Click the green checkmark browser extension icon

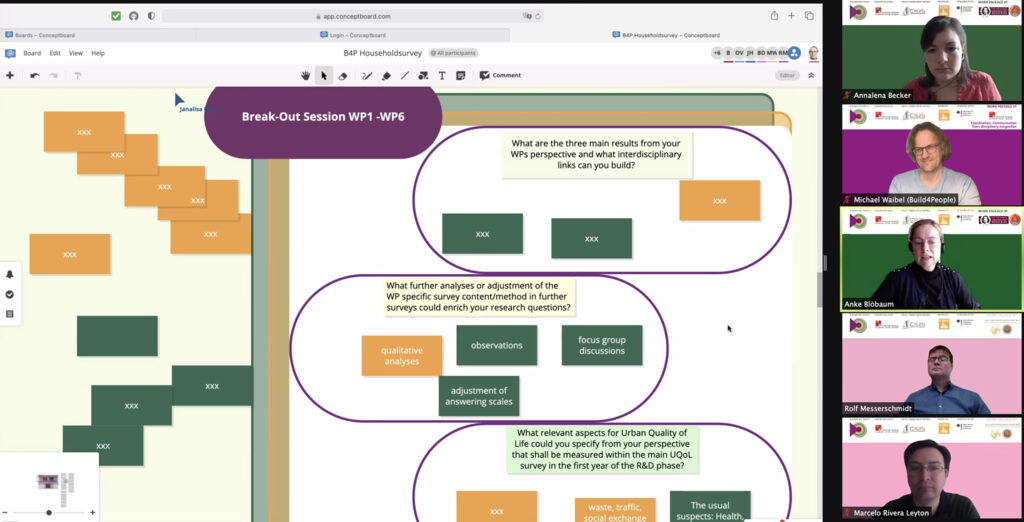(116, 16)
